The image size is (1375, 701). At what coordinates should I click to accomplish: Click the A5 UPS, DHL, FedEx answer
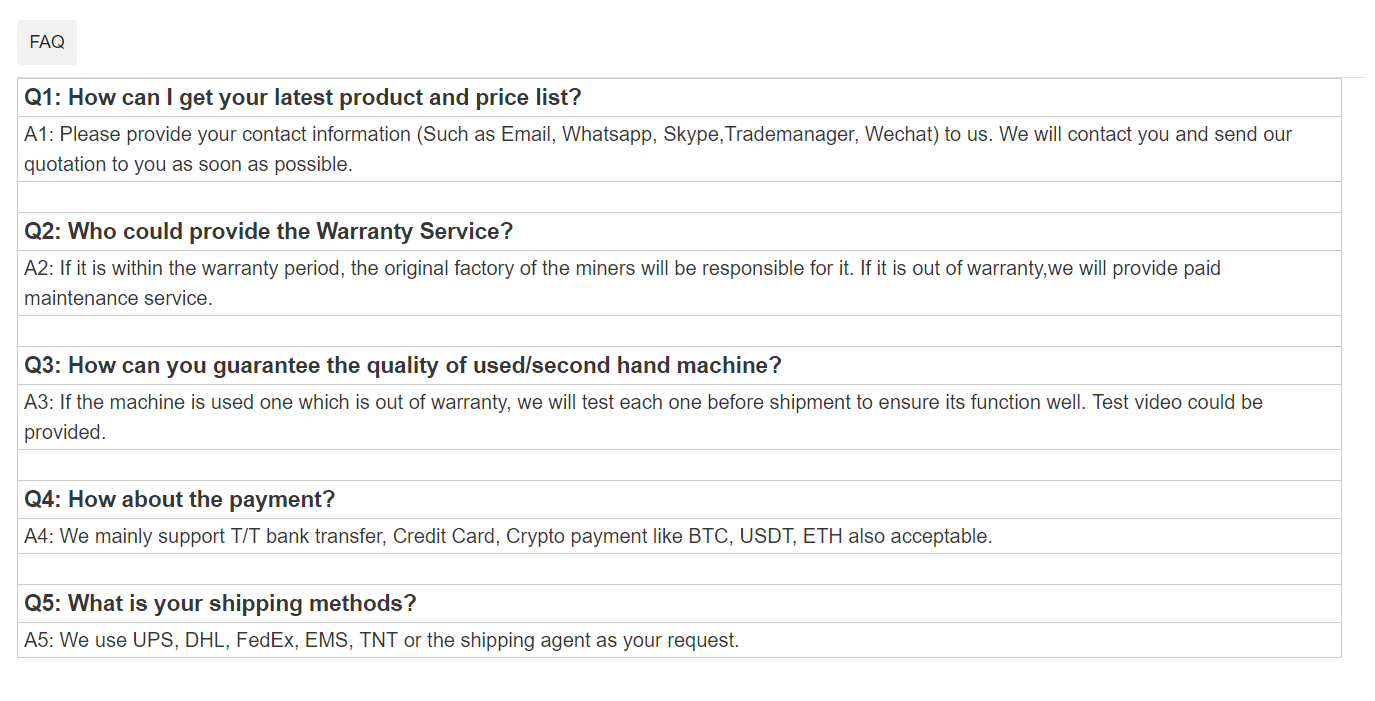coord(382,641)
